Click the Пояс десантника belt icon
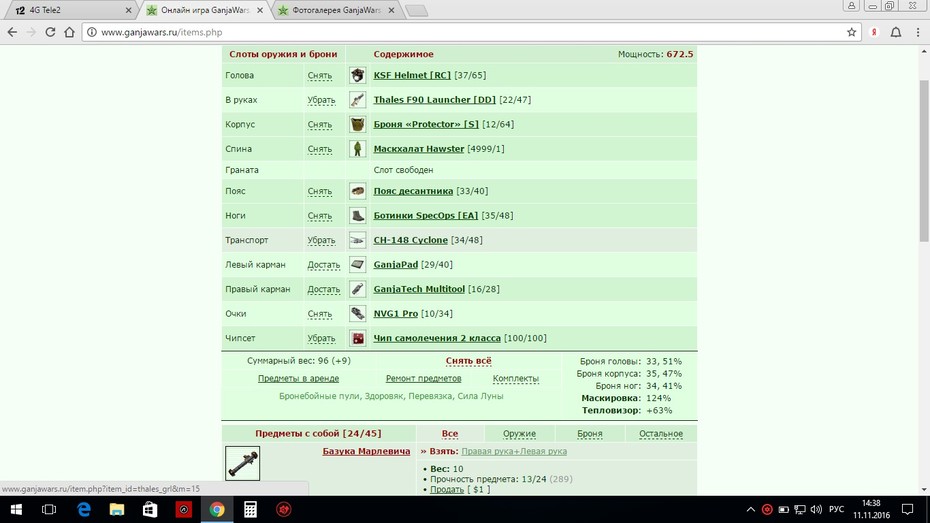 coord(357,191)
